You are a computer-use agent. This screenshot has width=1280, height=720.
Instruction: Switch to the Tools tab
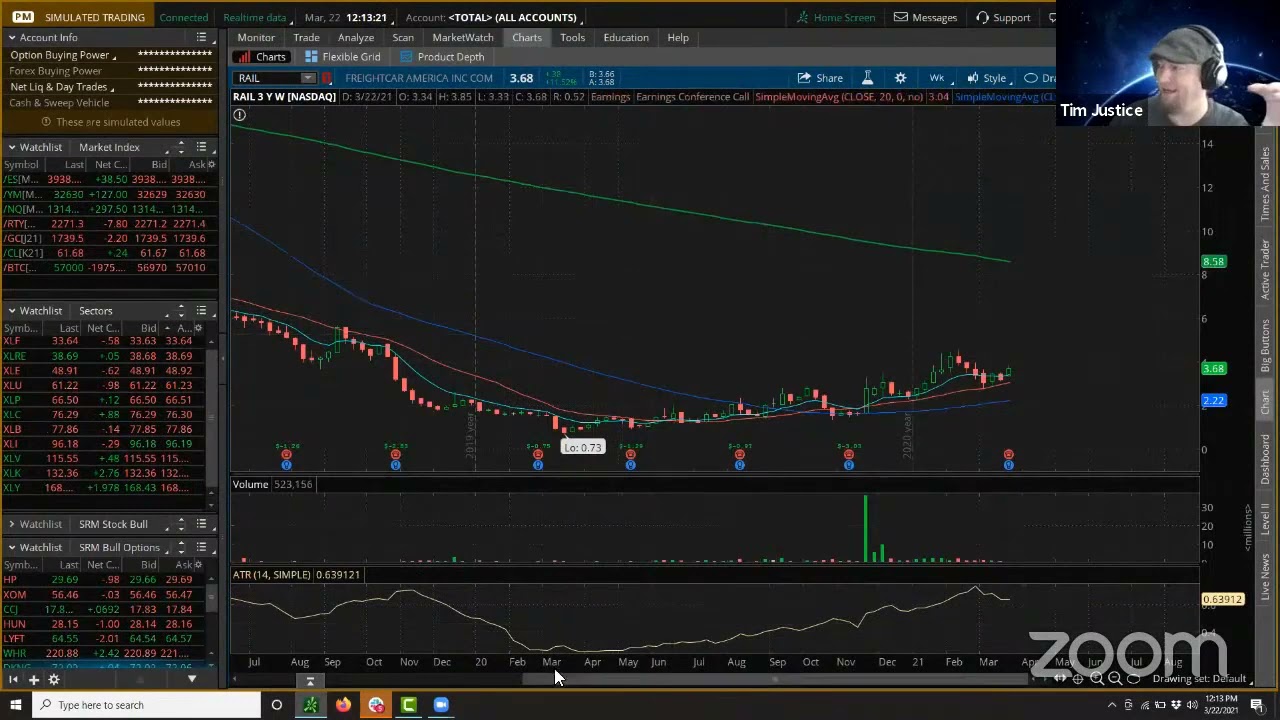pos(572,37)
